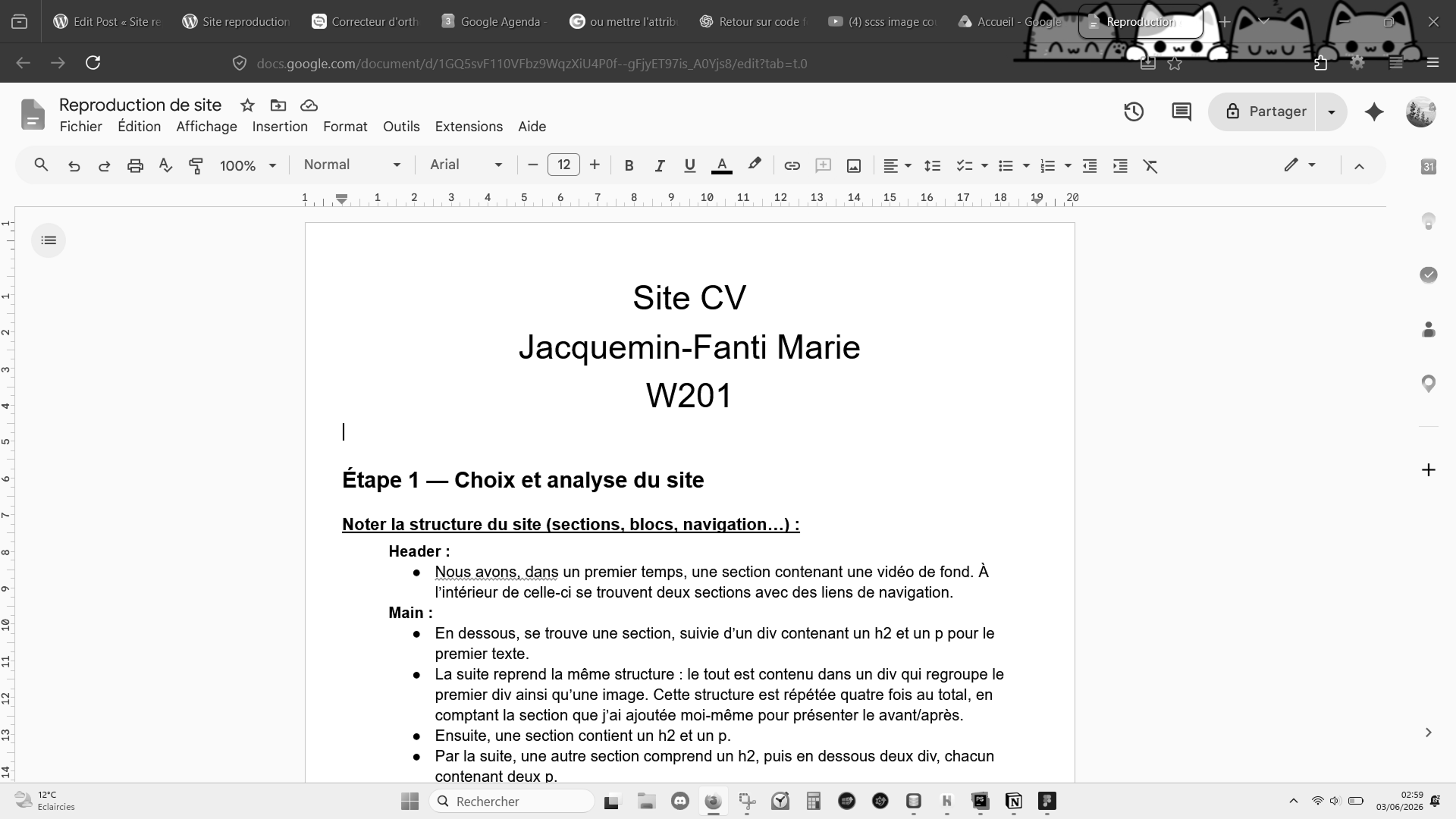The image size is (1456, 819).
Task: Click the font size field
Action: (x=563, y=165)
